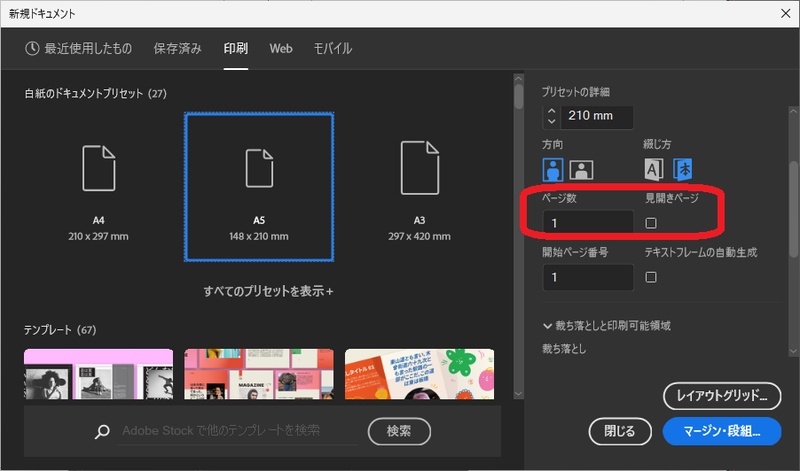Click the clock icon for recently used
The height and width of the screenshot is (471, 800).
tap(32, 48)
